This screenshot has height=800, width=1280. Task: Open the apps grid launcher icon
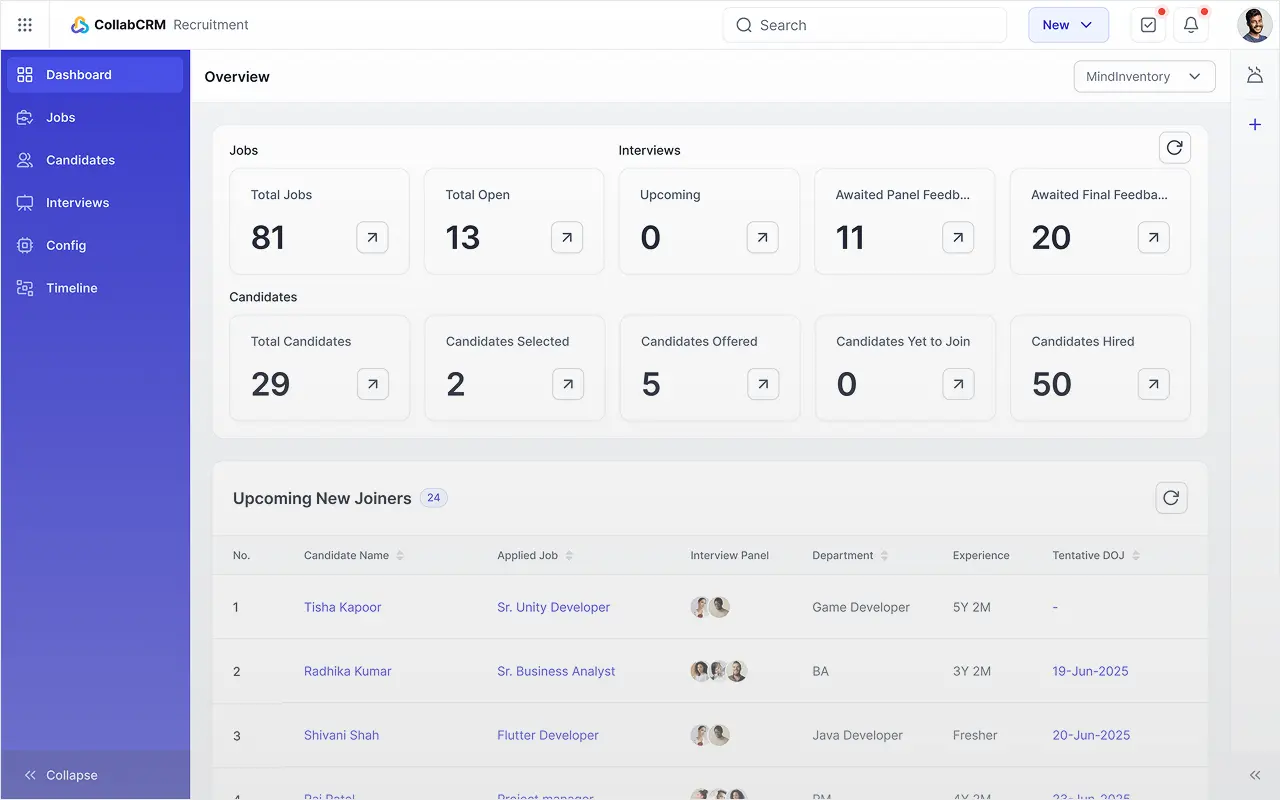point(25,25)
